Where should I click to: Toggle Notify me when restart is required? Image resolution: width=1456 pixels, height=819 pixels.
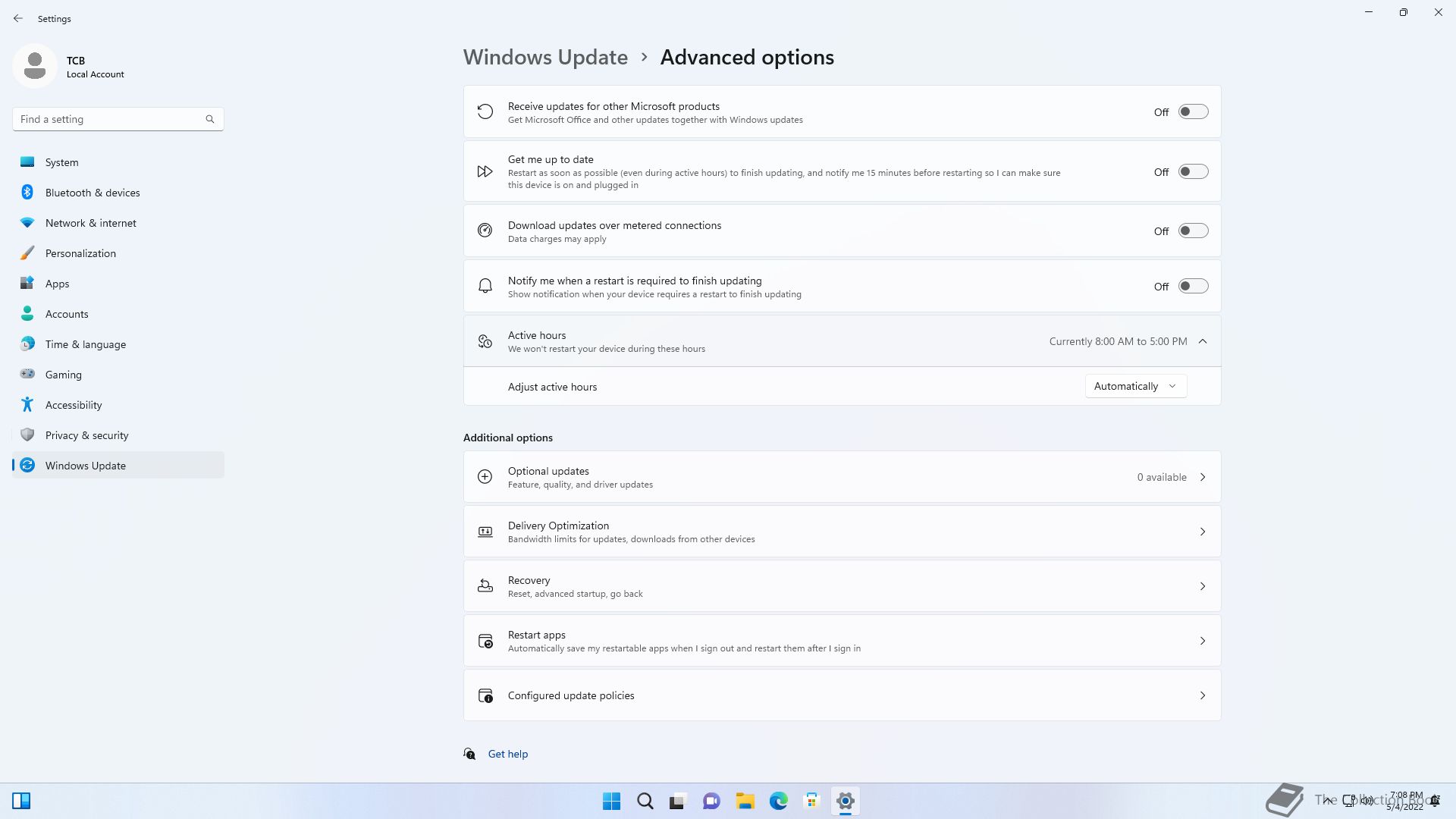[1193, 286]
